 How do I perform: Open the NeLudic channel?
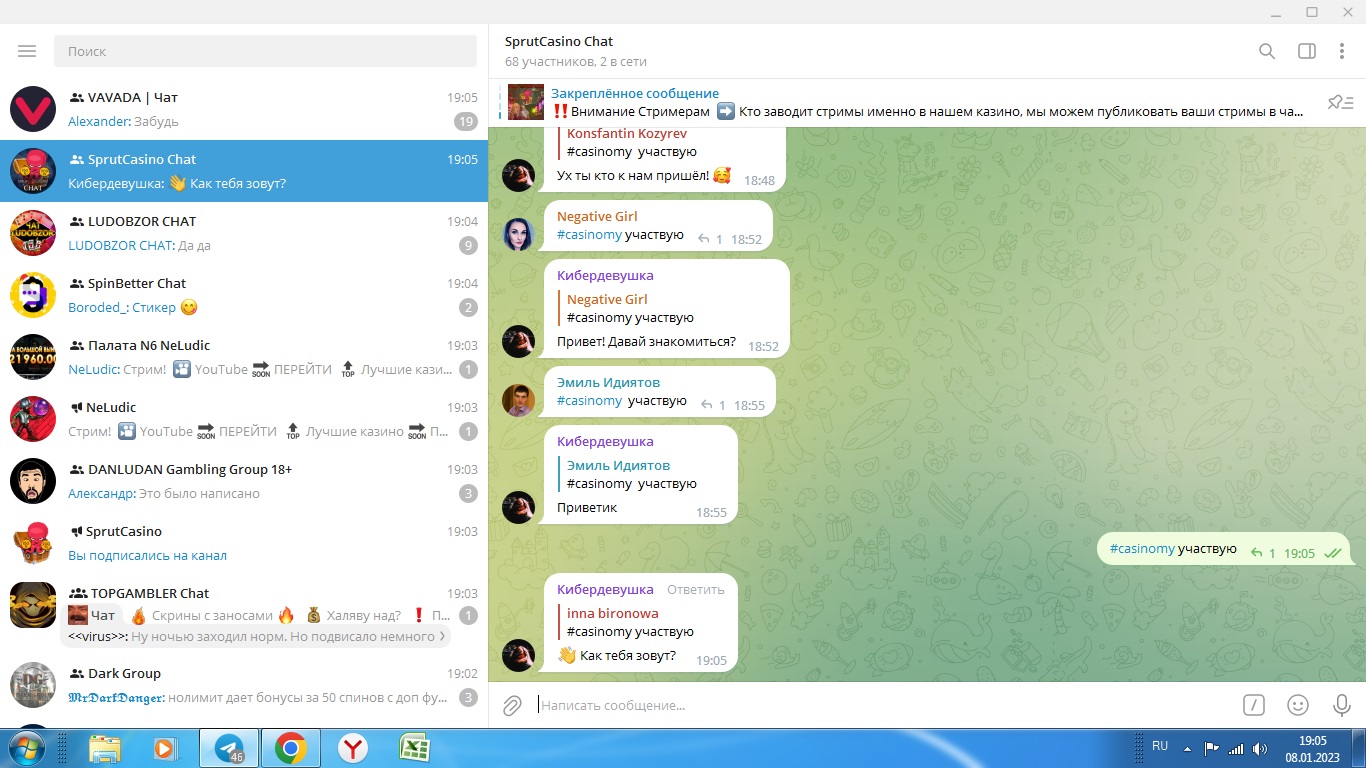244,419
